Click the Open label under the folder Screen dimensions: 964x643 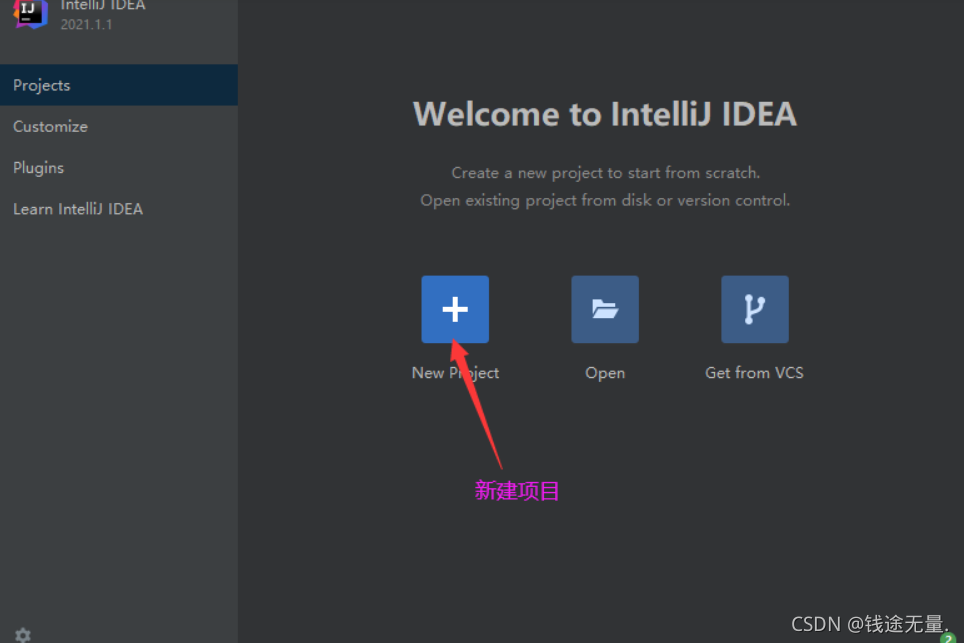(605, 373)
